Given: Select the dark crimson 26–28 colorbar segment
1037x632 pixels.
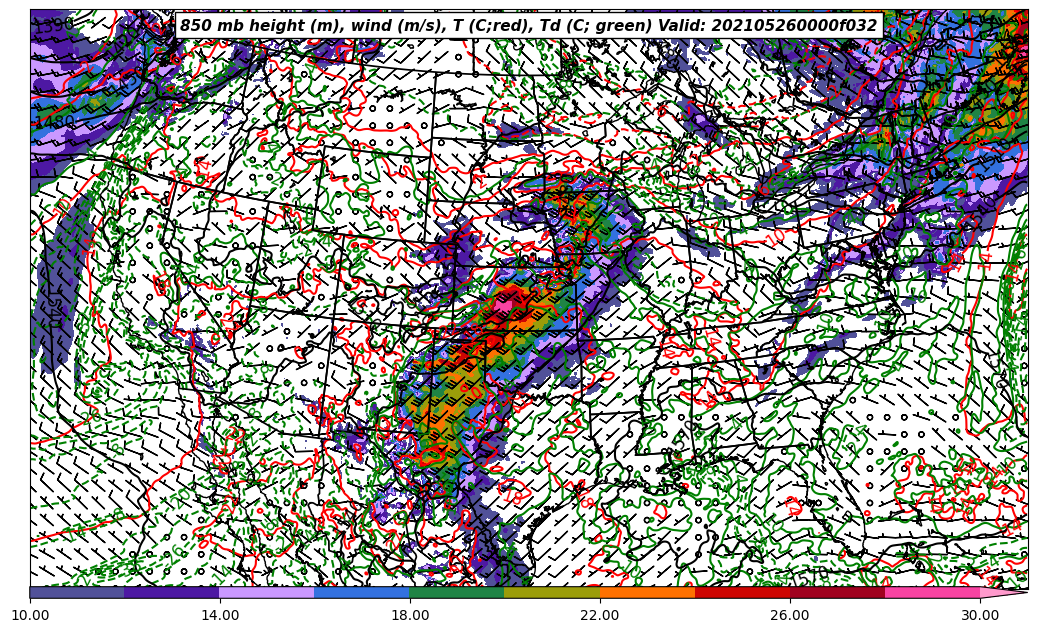Looking at the screenshot, I should pyautogui.click(x=837, y=592).
